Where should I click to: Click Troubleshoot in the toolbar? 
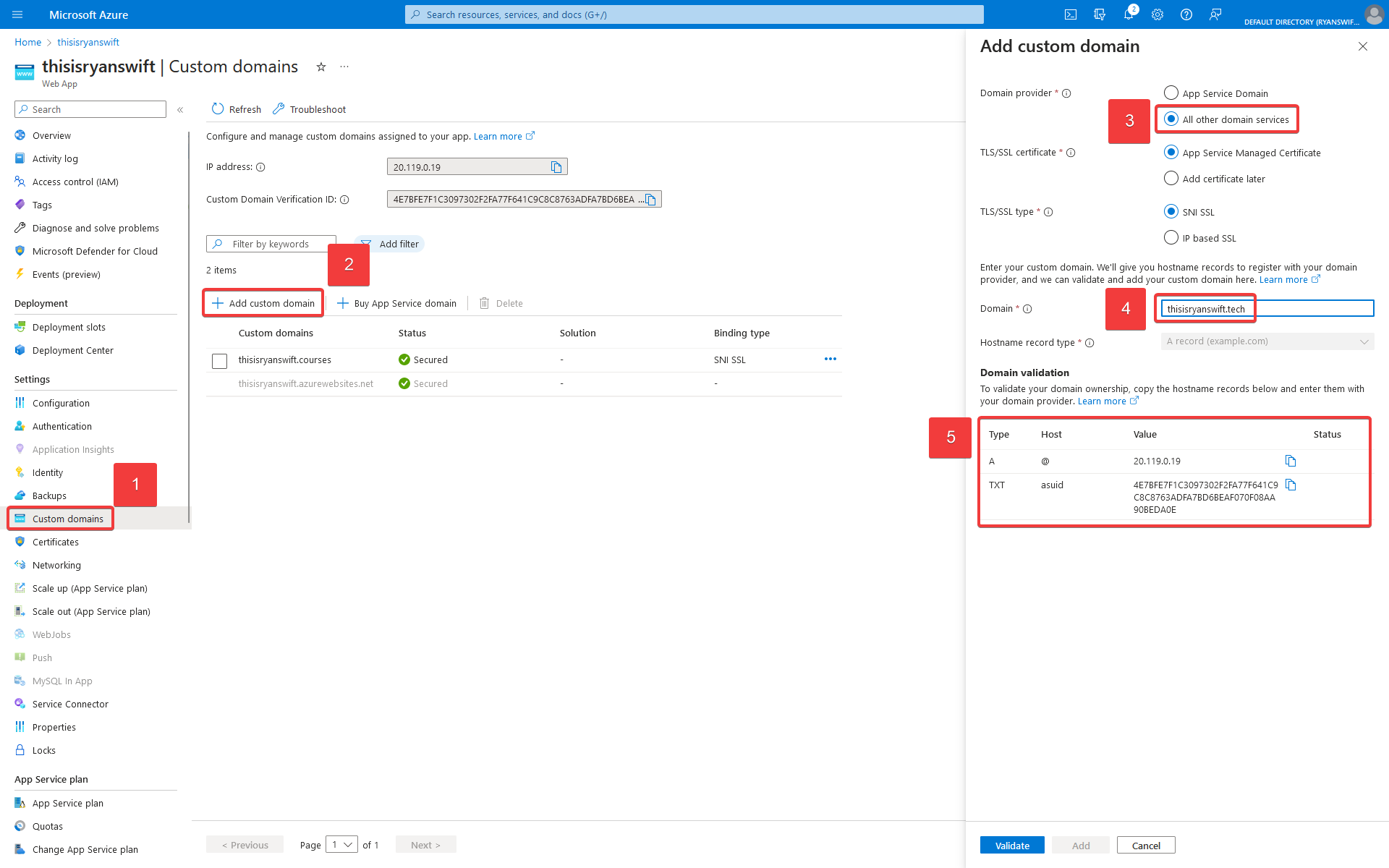click(310, 109)
